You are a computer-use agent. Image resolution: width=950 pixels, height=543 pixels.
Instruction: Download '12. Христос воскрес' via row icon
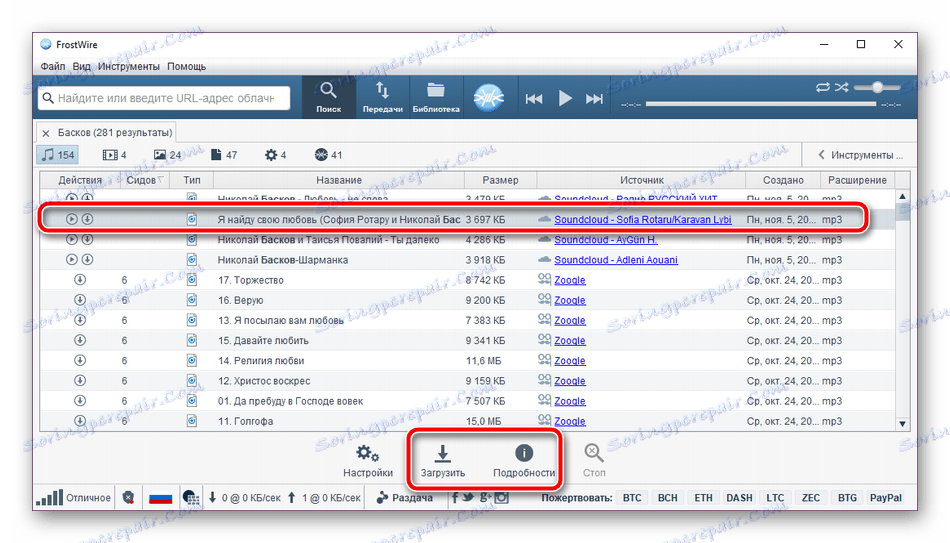[x=79, y=380]
